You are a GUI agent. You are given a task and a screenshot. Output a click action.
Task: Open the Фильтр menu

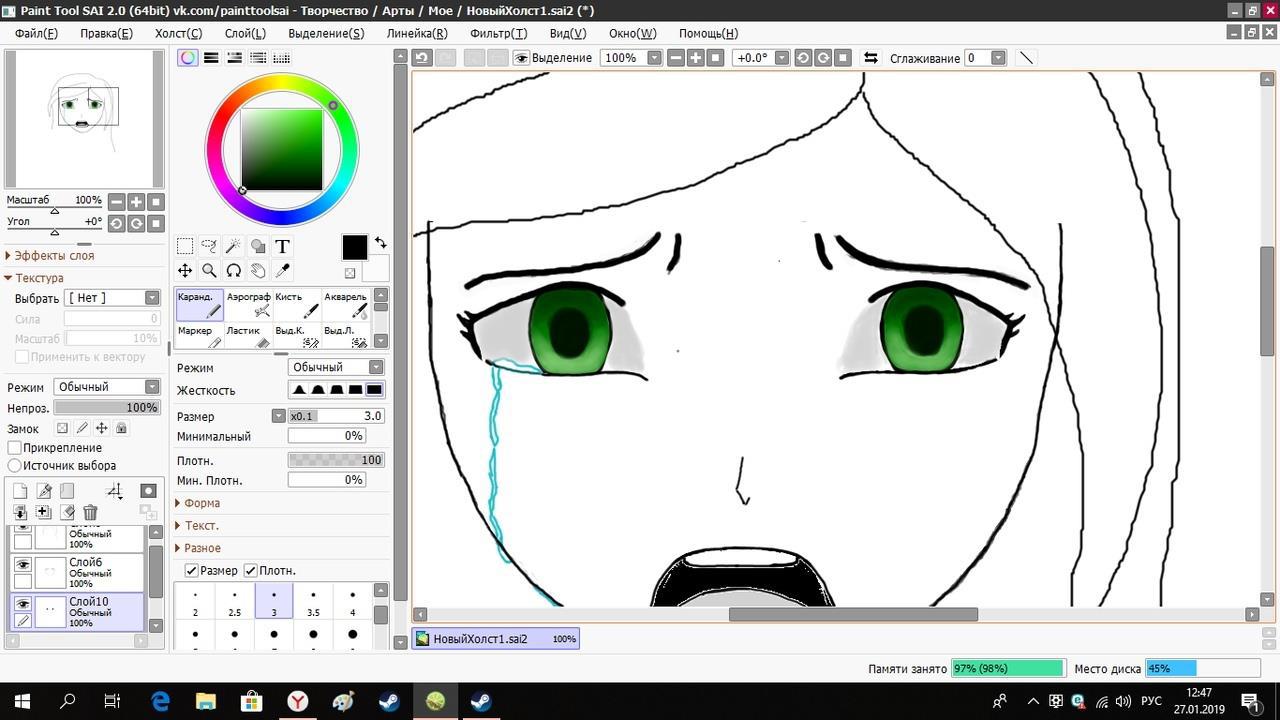(498, 33)
